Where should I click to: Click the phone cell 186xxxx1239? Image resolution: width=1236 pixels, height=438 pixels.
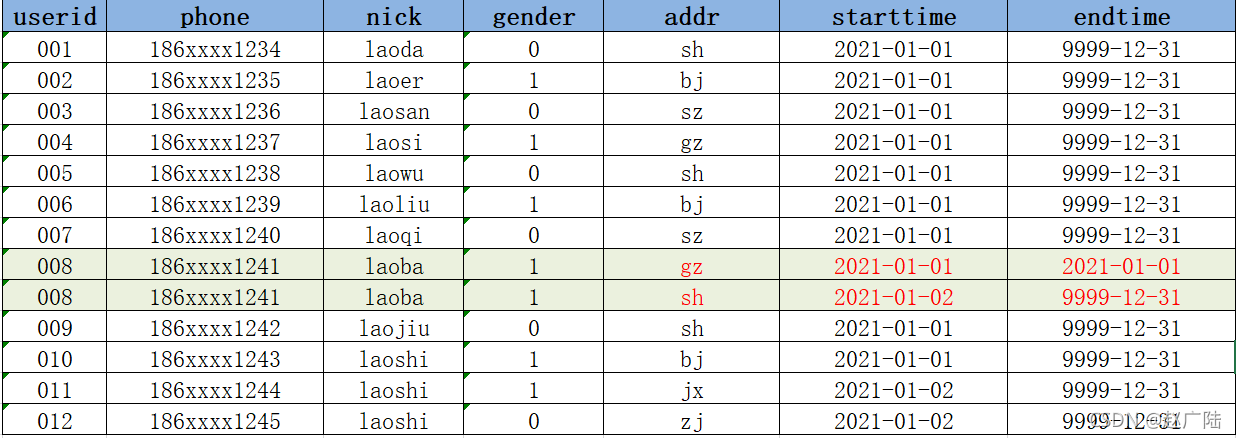tap(215, 204)
